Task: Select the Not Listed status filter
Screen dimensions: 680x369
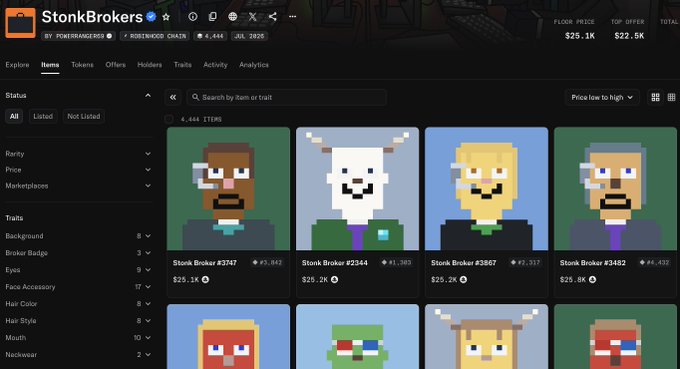Action: point(84,116)
